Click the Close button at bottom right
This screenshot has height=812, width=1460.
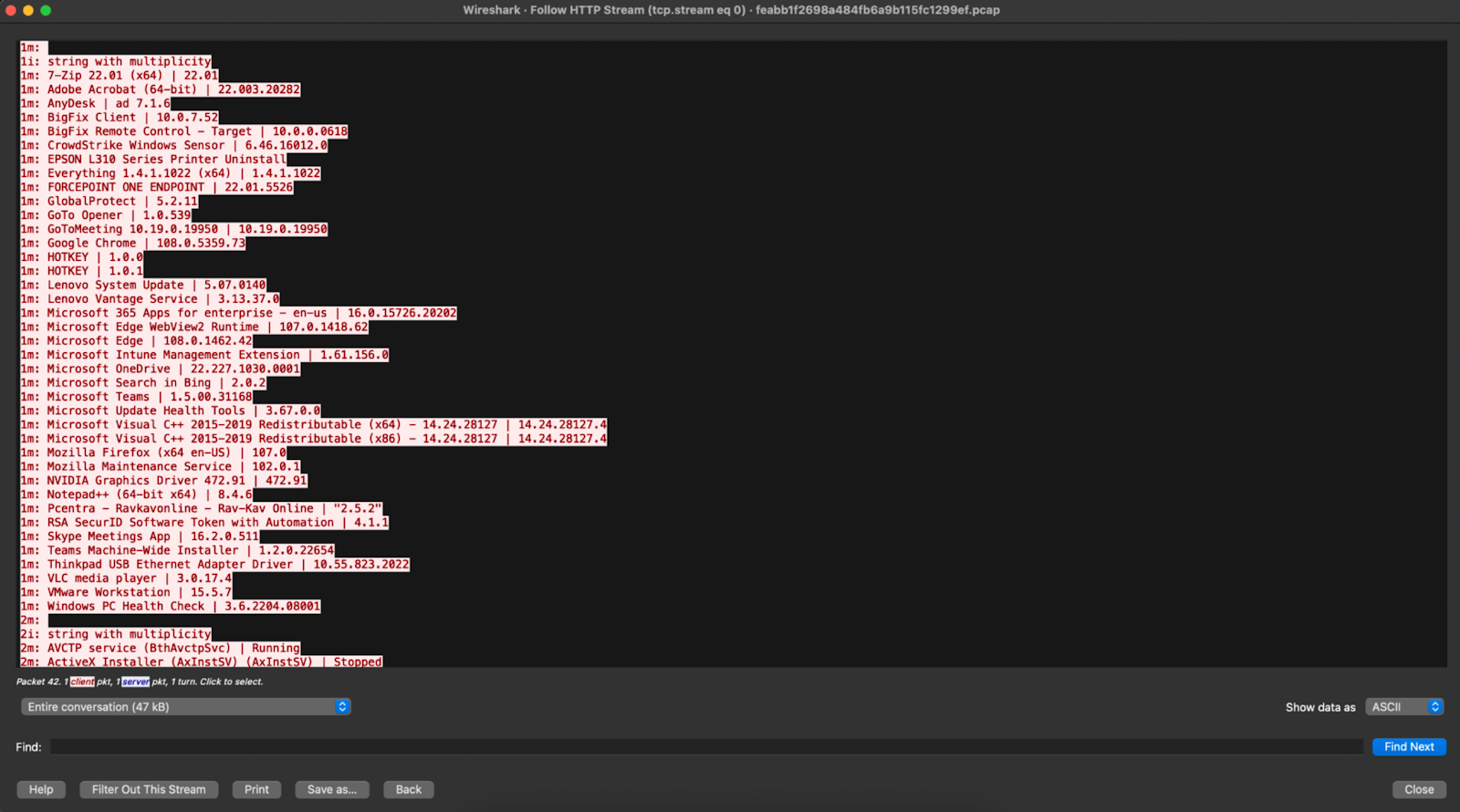[1419, 790]
